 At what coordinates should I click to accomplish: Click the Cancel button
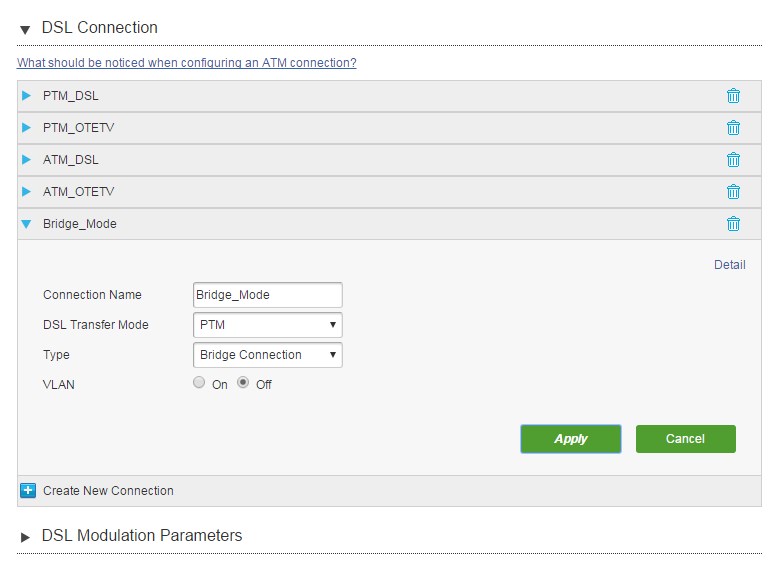pos(685,439)
